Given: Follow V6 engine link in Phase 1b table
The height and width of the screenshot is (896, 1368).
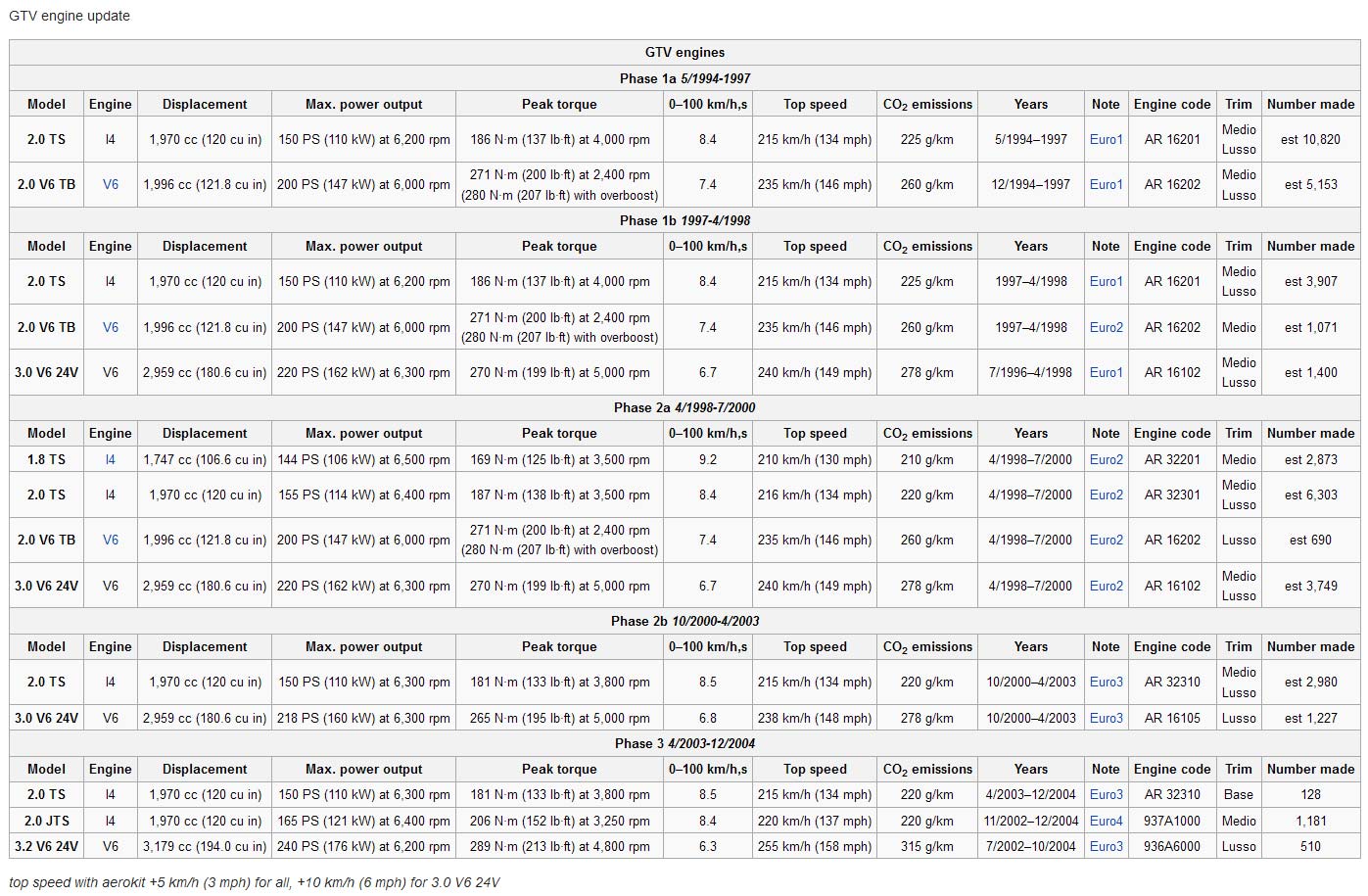Looking at the screenshot, I should coord(110,327).
